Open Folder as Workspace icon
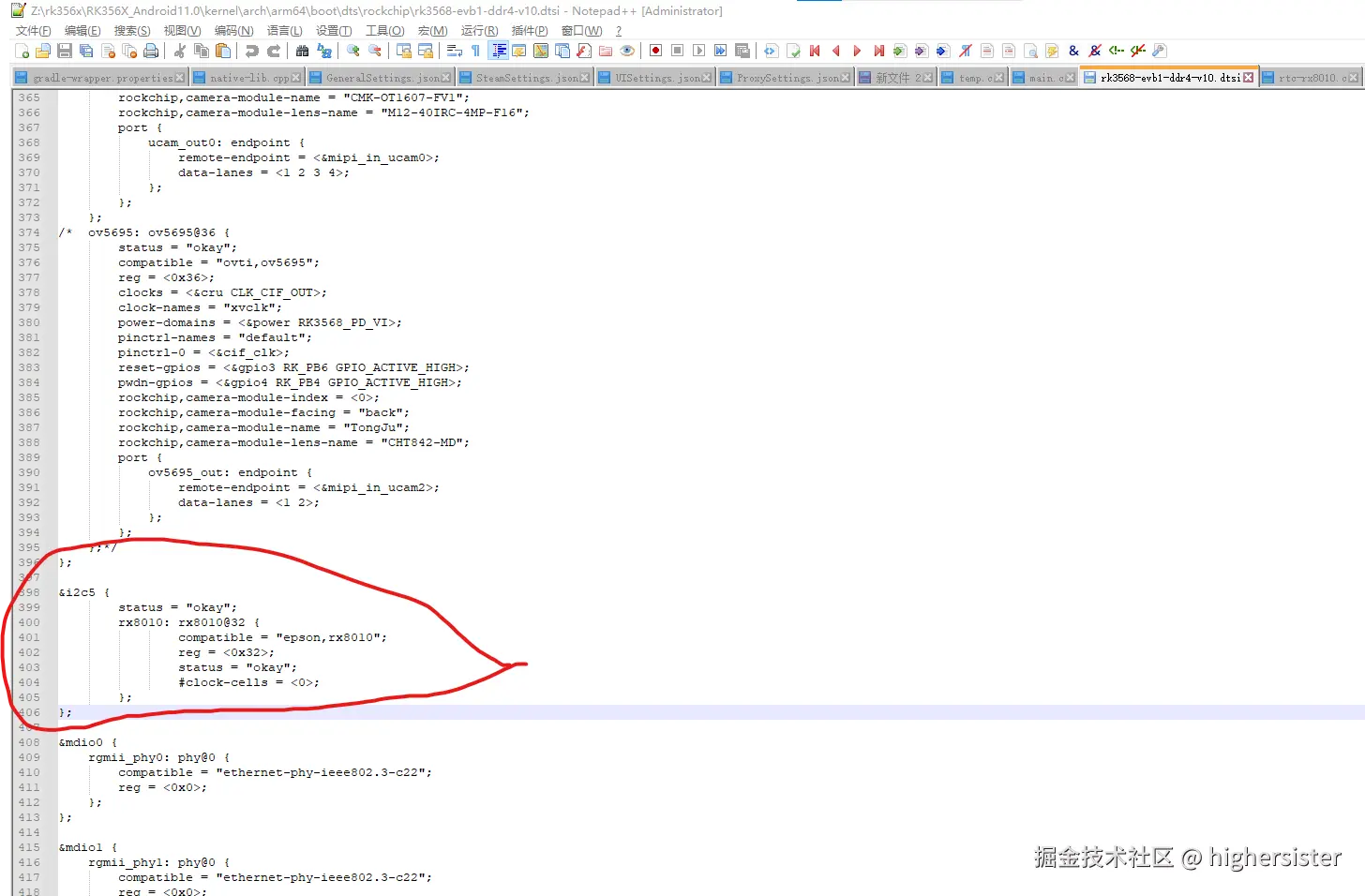1365x896 pixels. tap(606, 51)
